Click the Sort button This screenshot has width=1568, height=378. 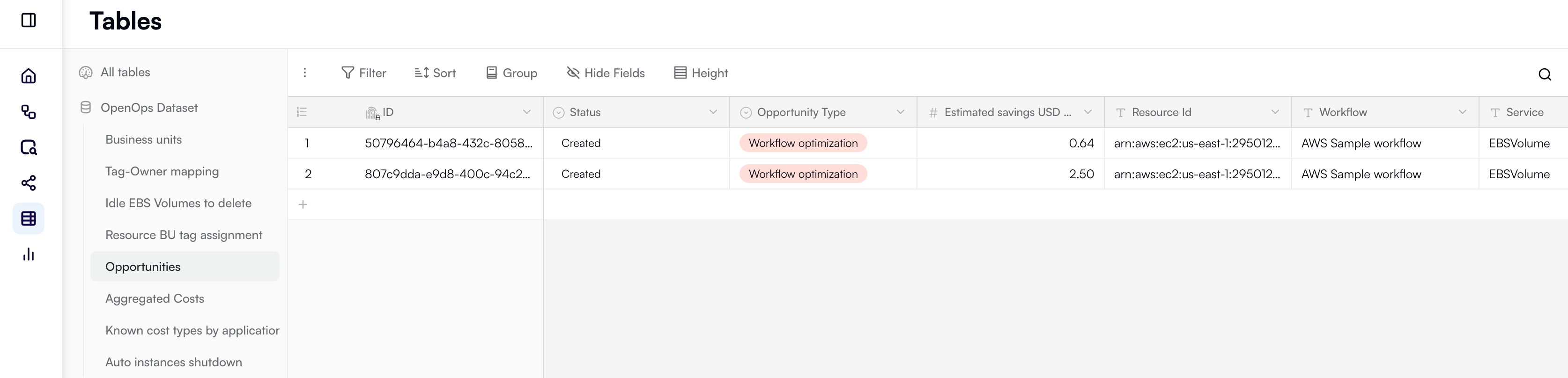[435, 73]
